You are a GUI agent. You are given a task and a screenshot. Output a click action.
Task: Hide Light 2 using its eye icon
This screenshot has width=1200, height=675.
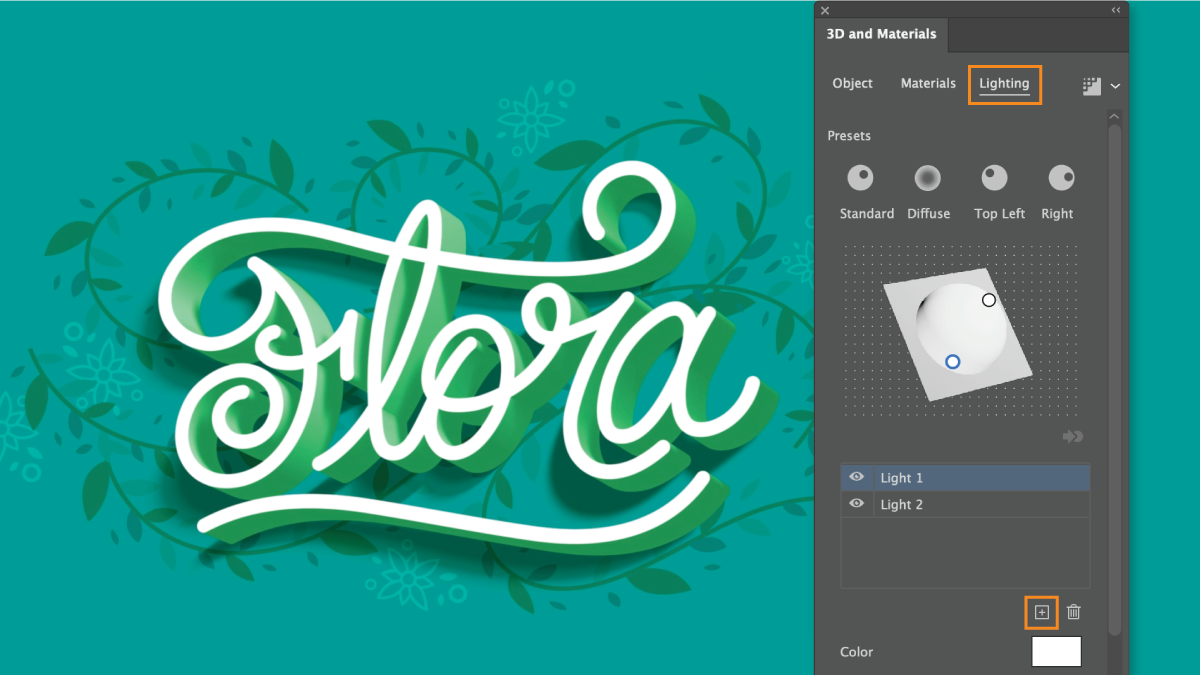point(857,504)
